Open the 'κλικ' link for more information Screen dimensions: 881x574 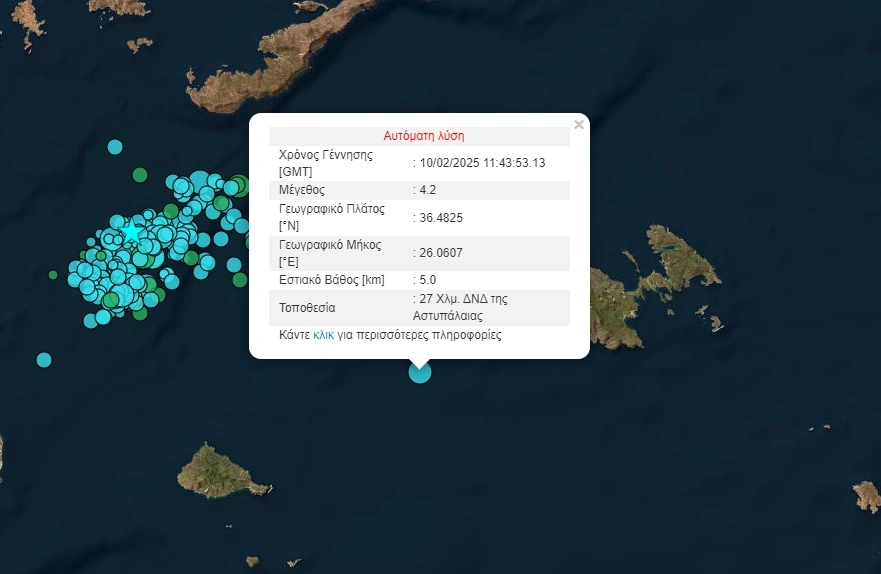pos(324,335)
